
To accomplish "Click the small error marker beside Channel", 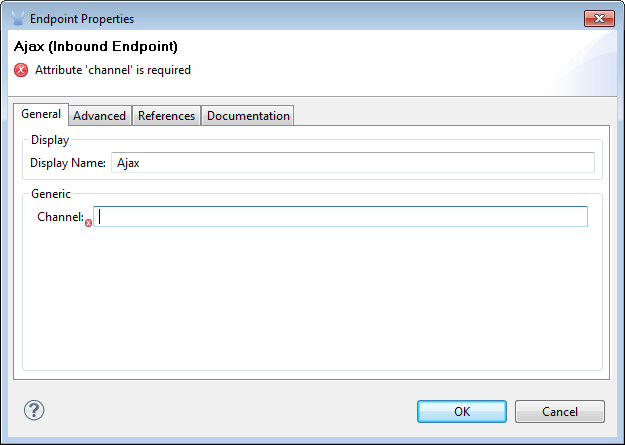I will click(88, 223).
